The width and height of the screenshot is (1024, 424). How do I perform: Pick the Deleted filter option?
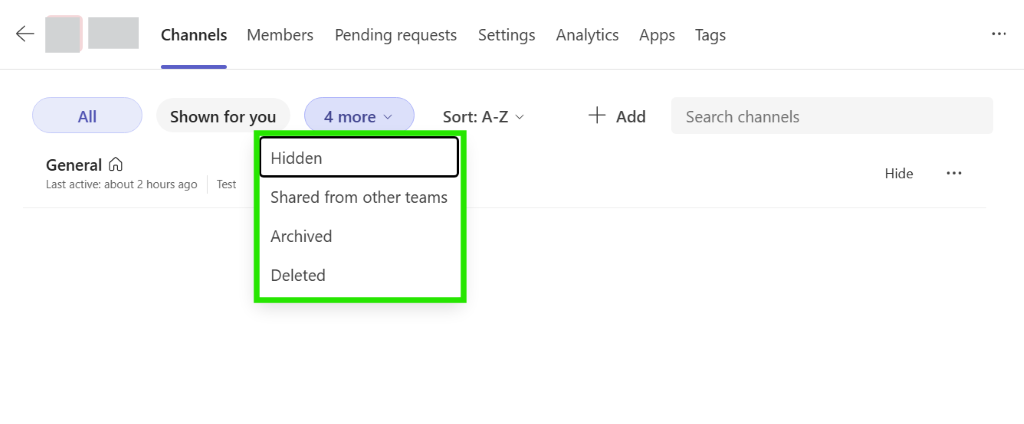(298, 275)
